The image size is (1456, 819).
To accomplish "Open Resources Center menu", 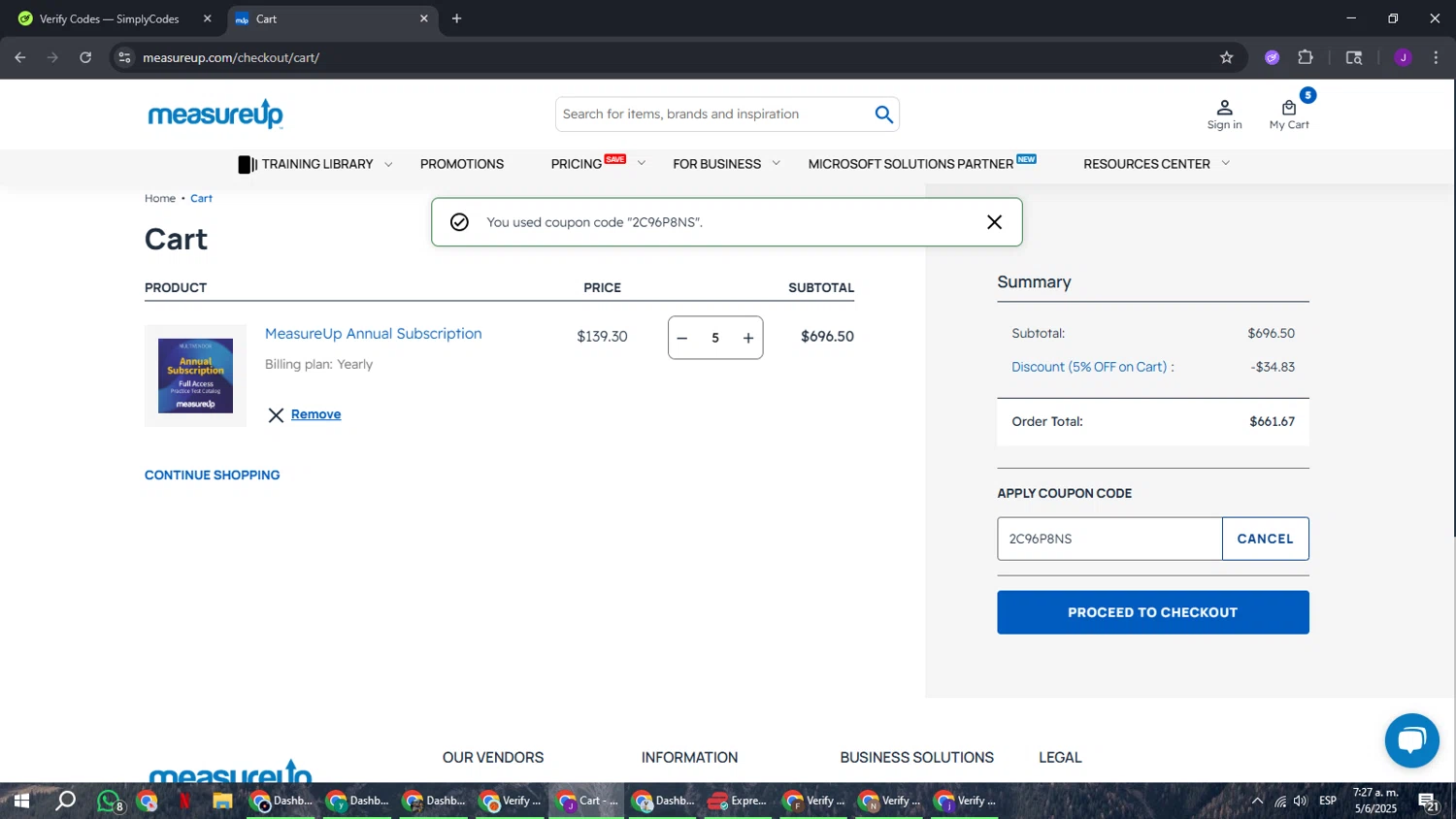I will (1146, 164).
